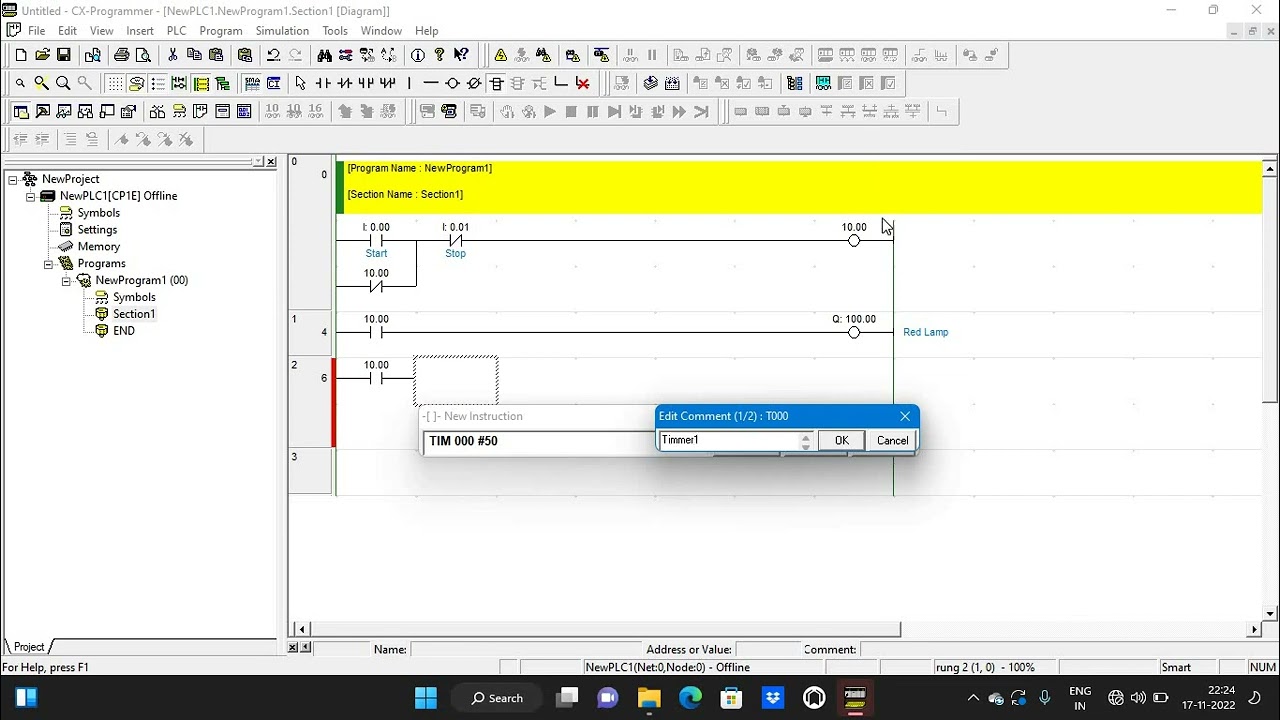This screenshot has height=720, width=1280.
Task: Choose the Selection Mode arrow tool
Action: click(300, 83)
